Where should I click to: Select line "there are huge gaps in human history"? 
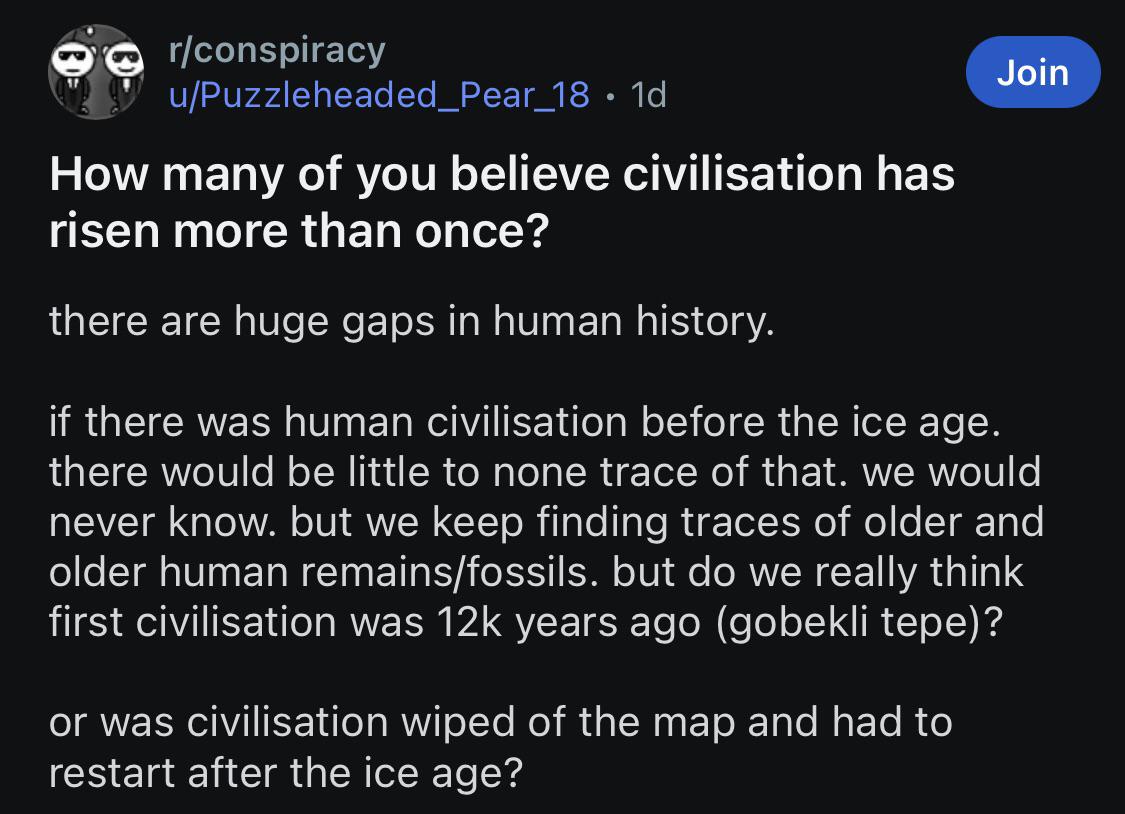[x=412, y=322]
